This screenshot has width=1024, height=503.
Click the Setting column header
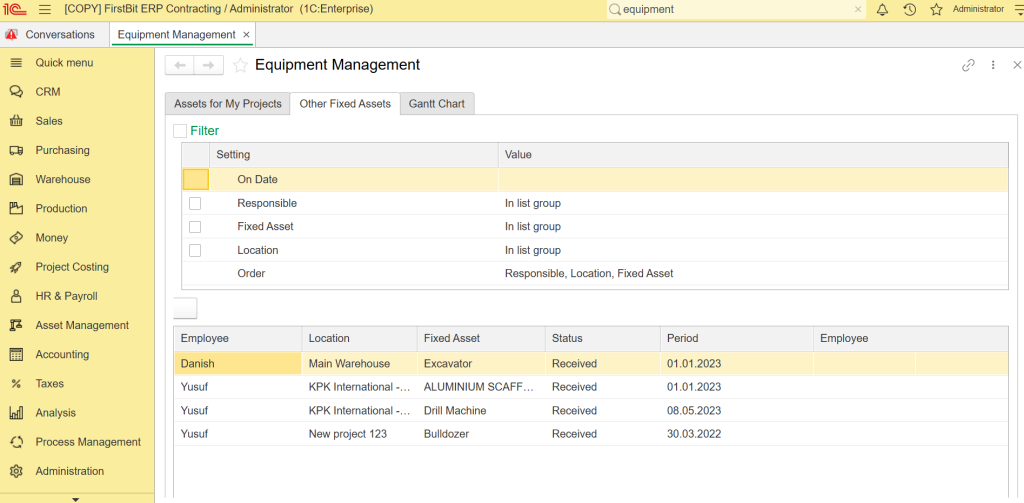353,155
